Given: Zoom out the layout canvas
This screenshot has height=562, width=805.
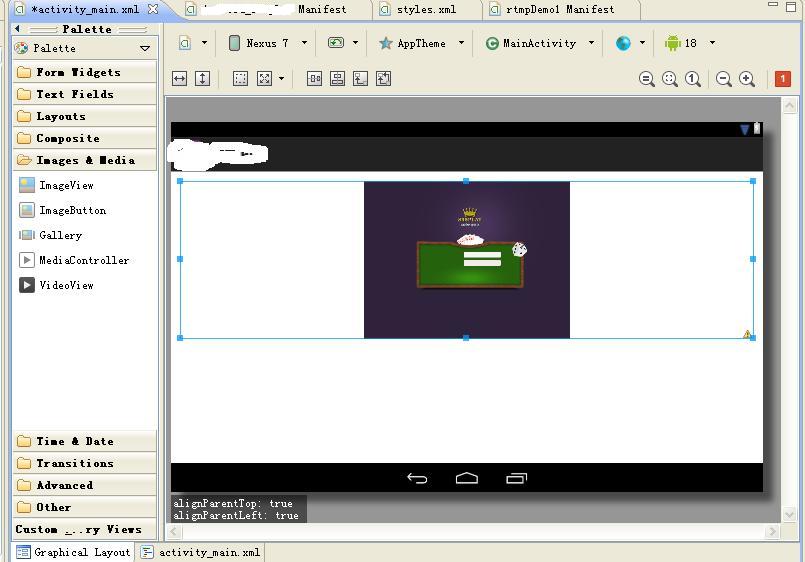Looking at the screenshot, I should (724, 79).
